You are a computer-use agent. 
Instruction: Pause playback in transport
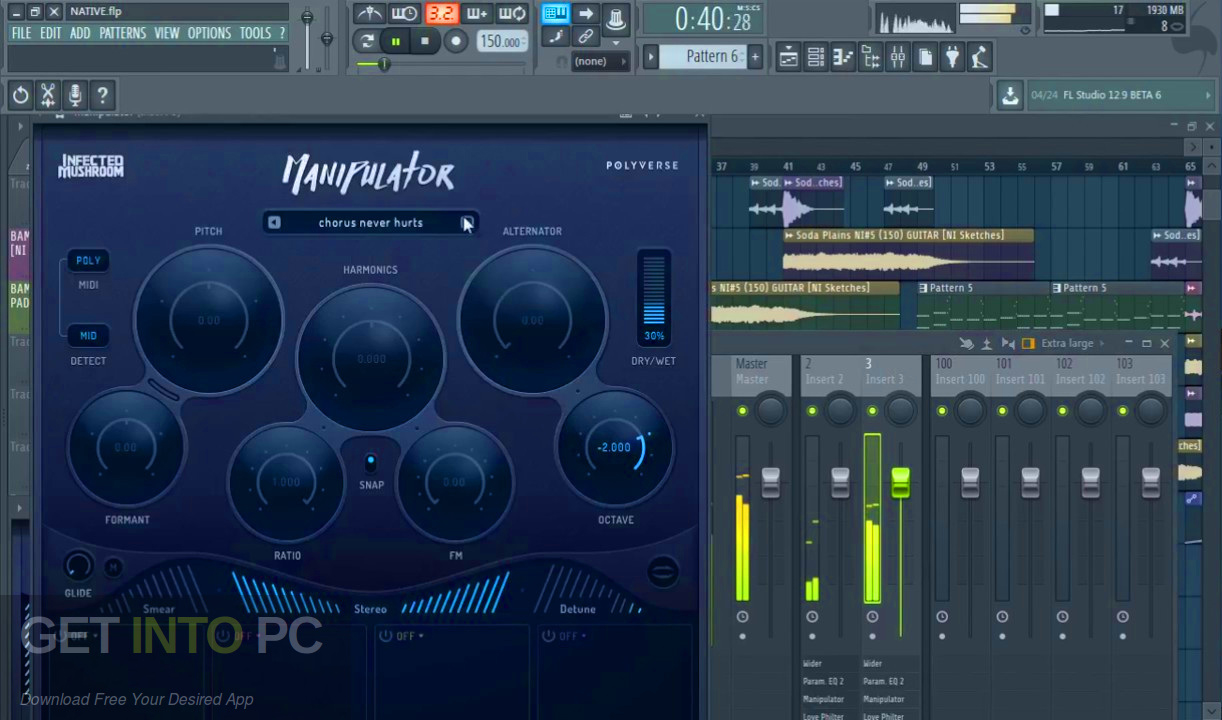(x=396, y=41)
